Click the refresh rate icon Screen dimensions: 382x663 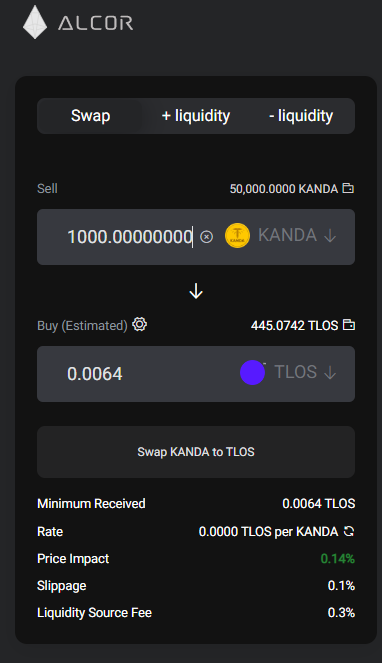349,531
